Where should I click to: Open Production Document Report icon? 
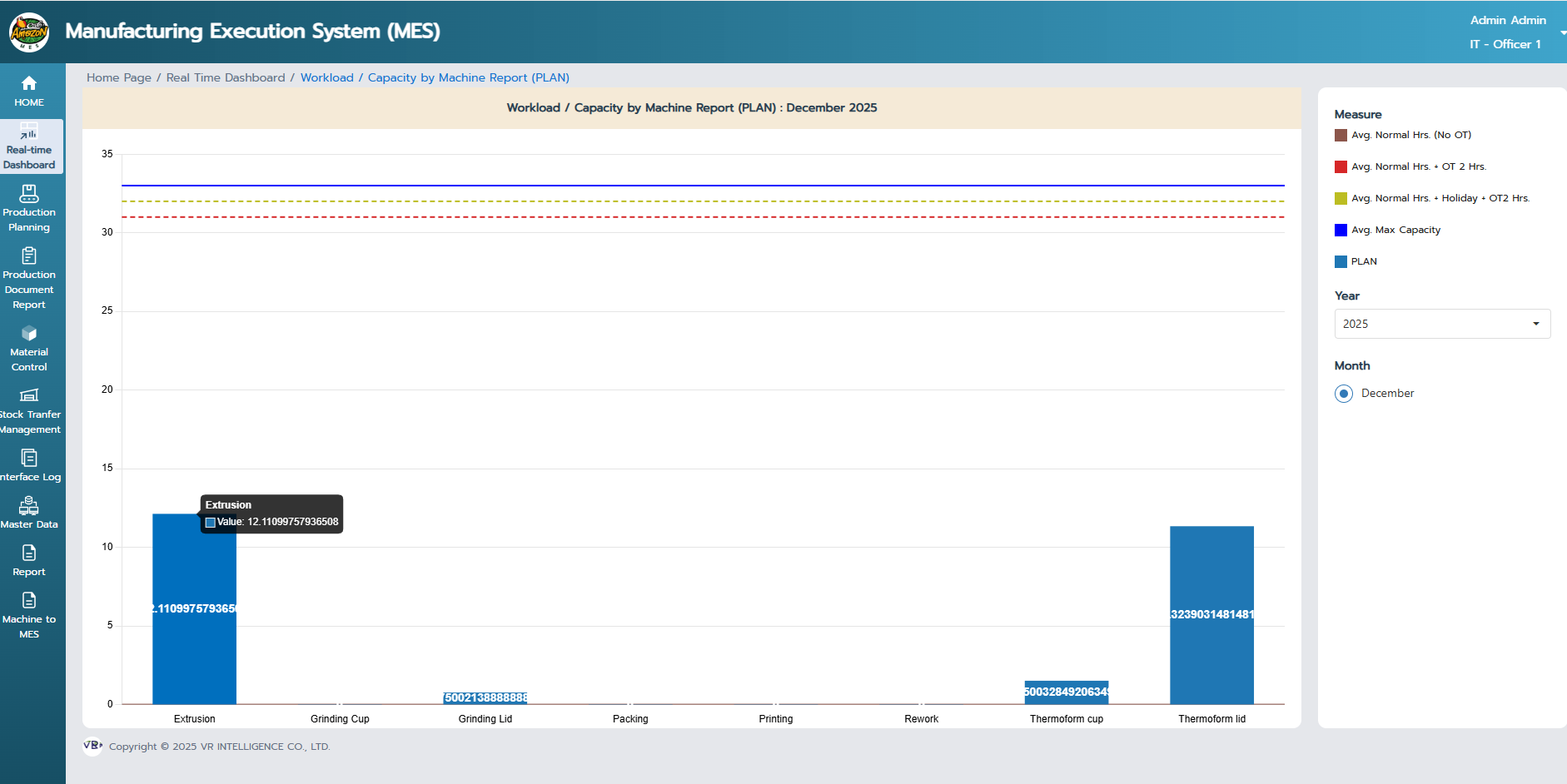point(29,256)
